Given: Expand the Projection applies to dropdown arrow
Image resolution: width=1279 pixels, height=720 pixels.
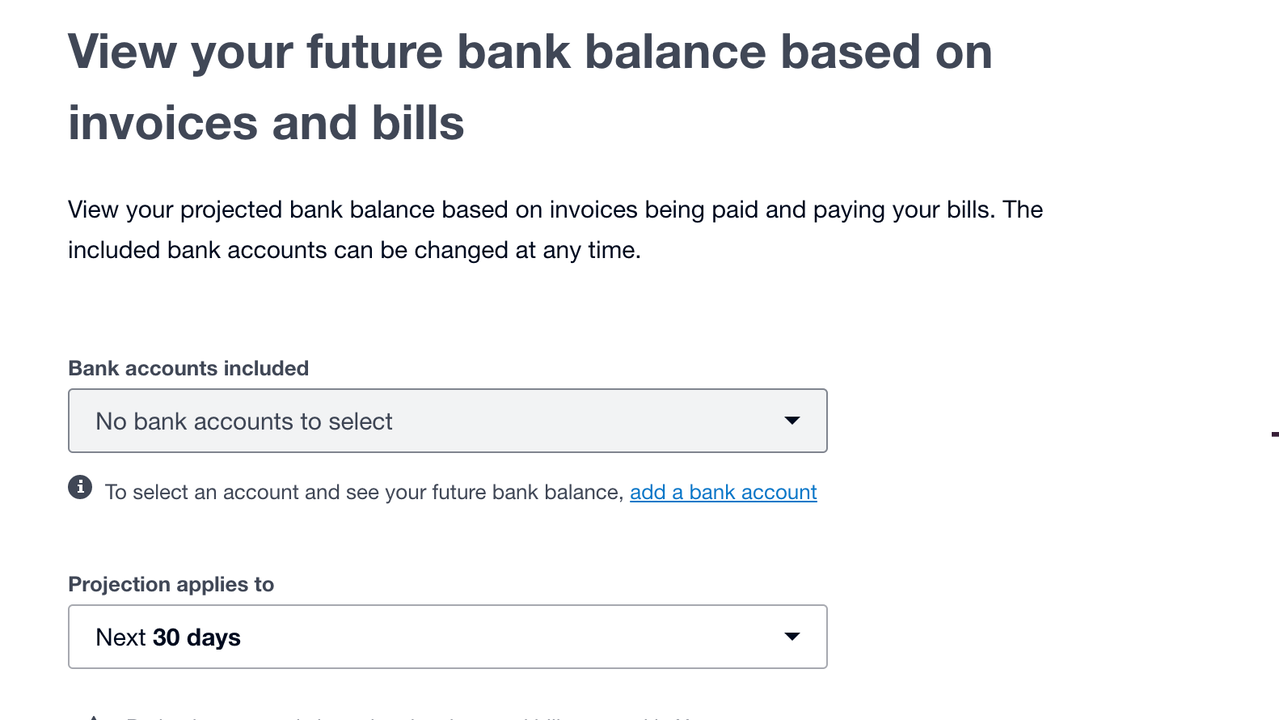Looking at the screenshot, I should click(792, 637).
